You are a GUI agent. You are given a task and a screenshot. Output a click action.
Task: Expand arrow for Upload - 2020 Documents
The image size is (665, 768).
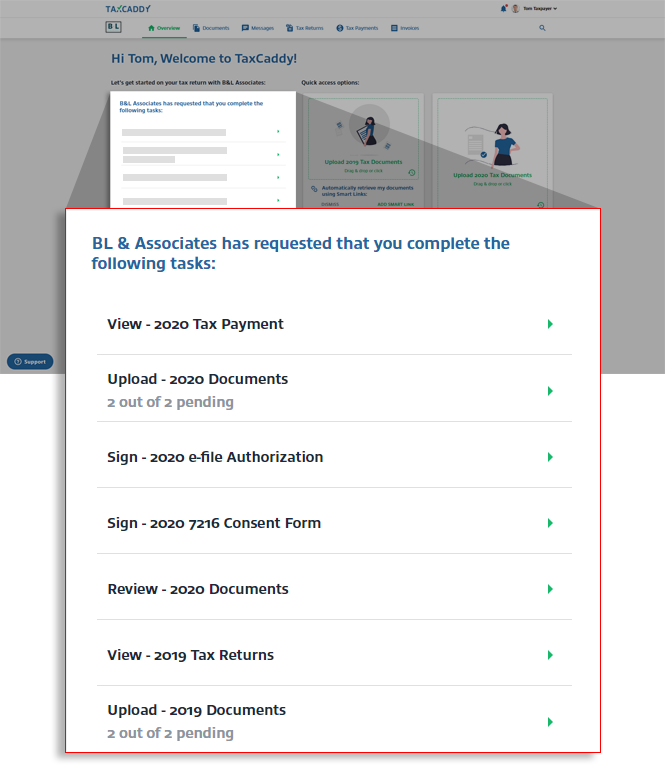point(550,391)
